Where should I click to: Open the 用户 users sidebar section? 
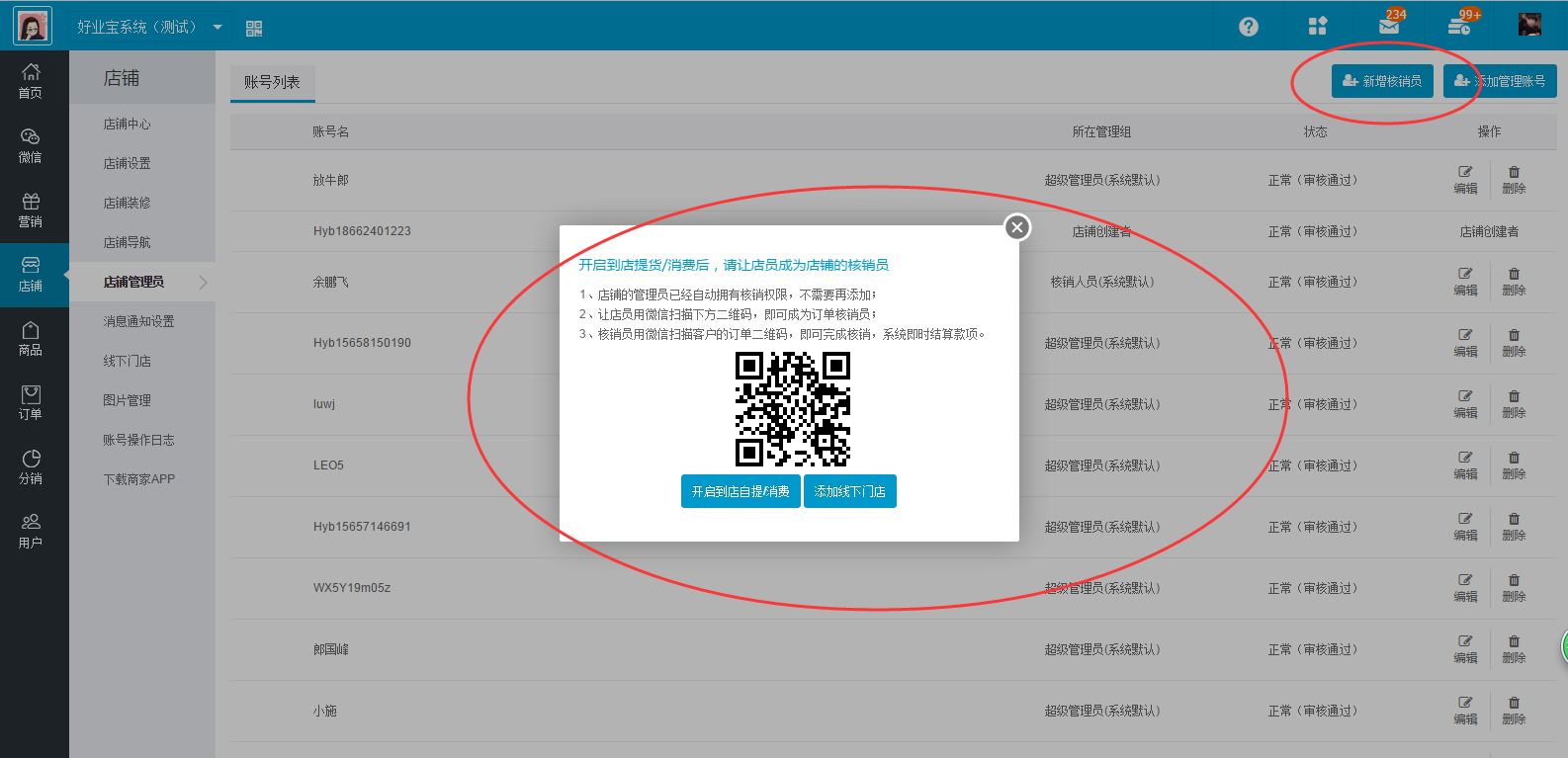31,531
